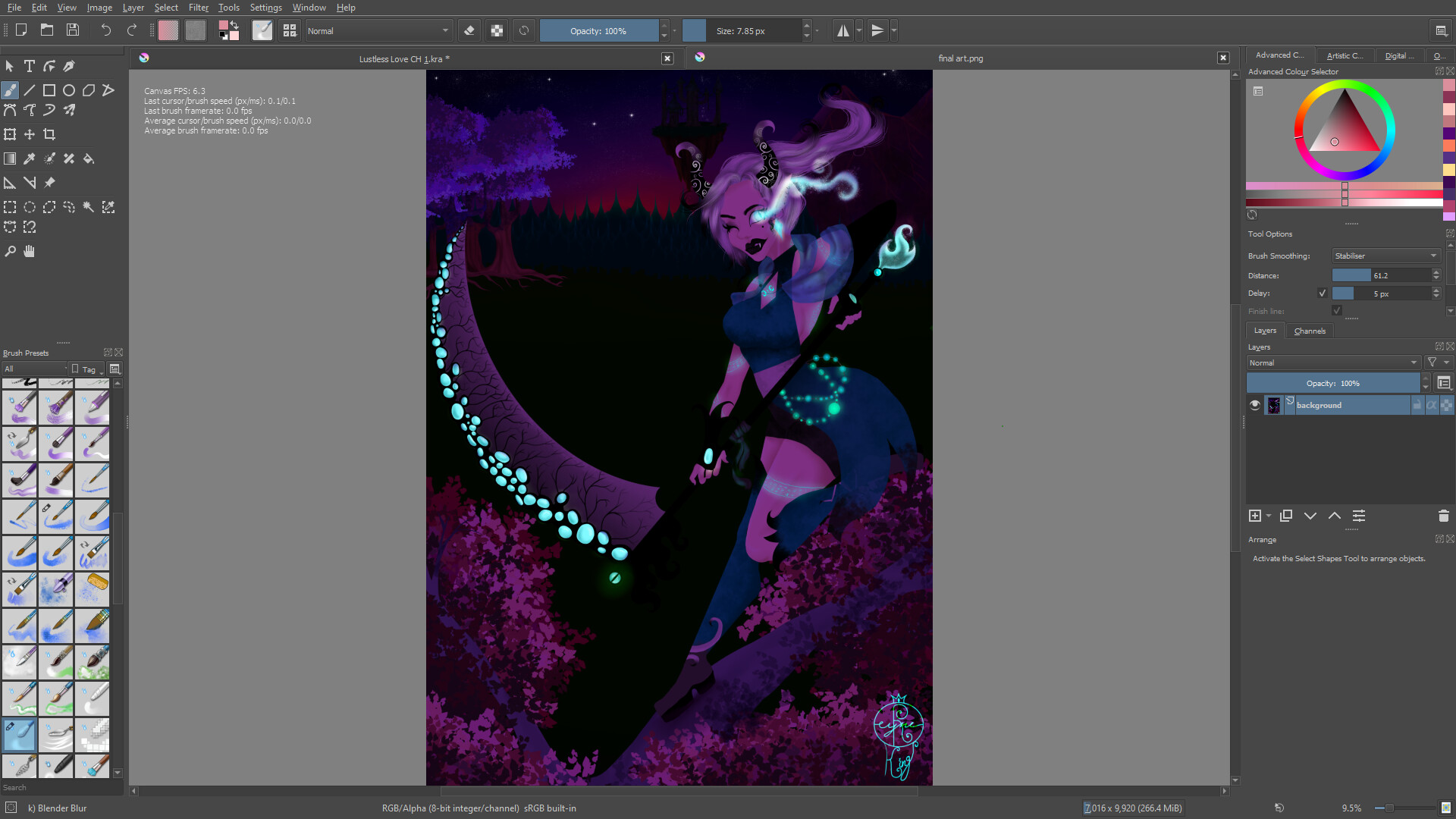Select the Fill bucket tool

(89, 158)
